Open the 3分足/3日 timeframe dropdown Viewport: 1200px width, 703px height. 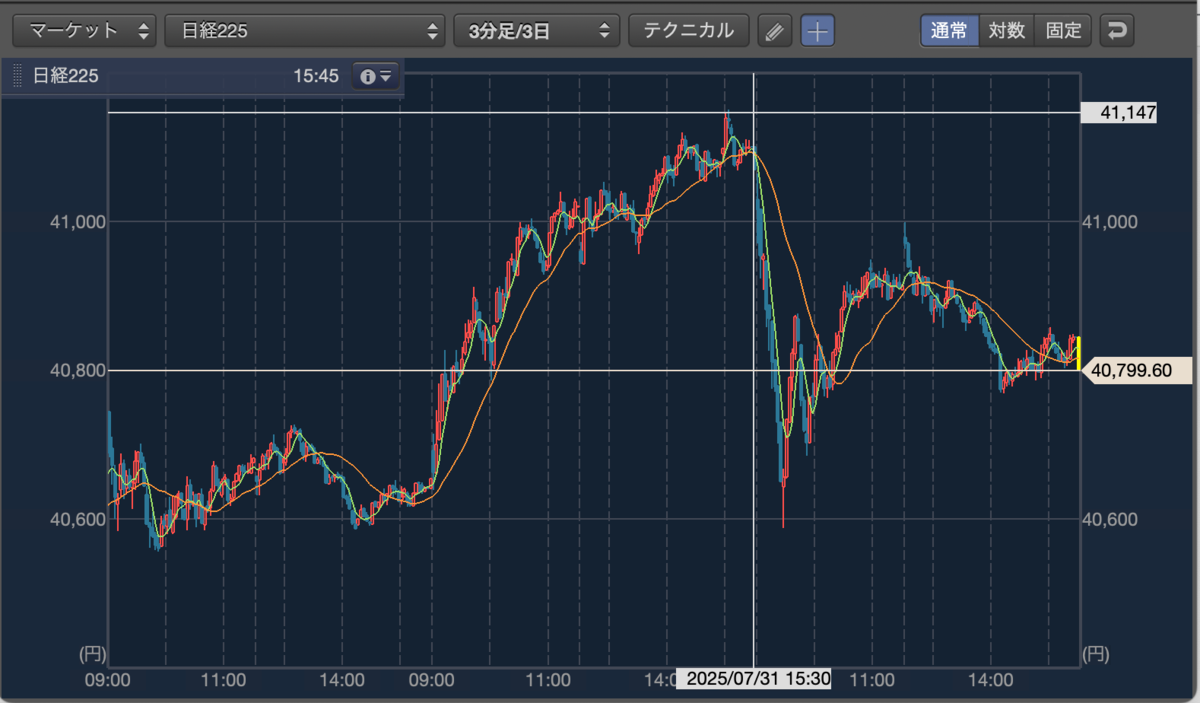(537, 31)
